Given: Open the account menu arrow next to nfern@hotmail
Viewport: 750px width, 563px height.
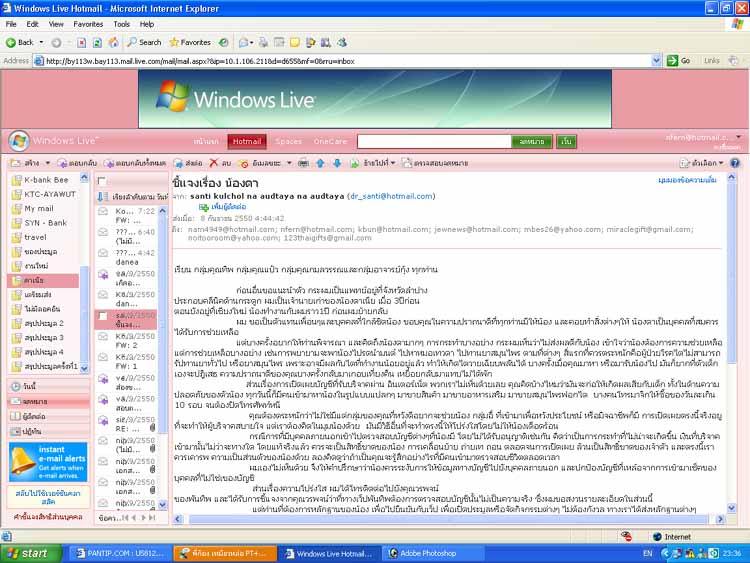Looking at the screenshot, I should pos(739,137).
